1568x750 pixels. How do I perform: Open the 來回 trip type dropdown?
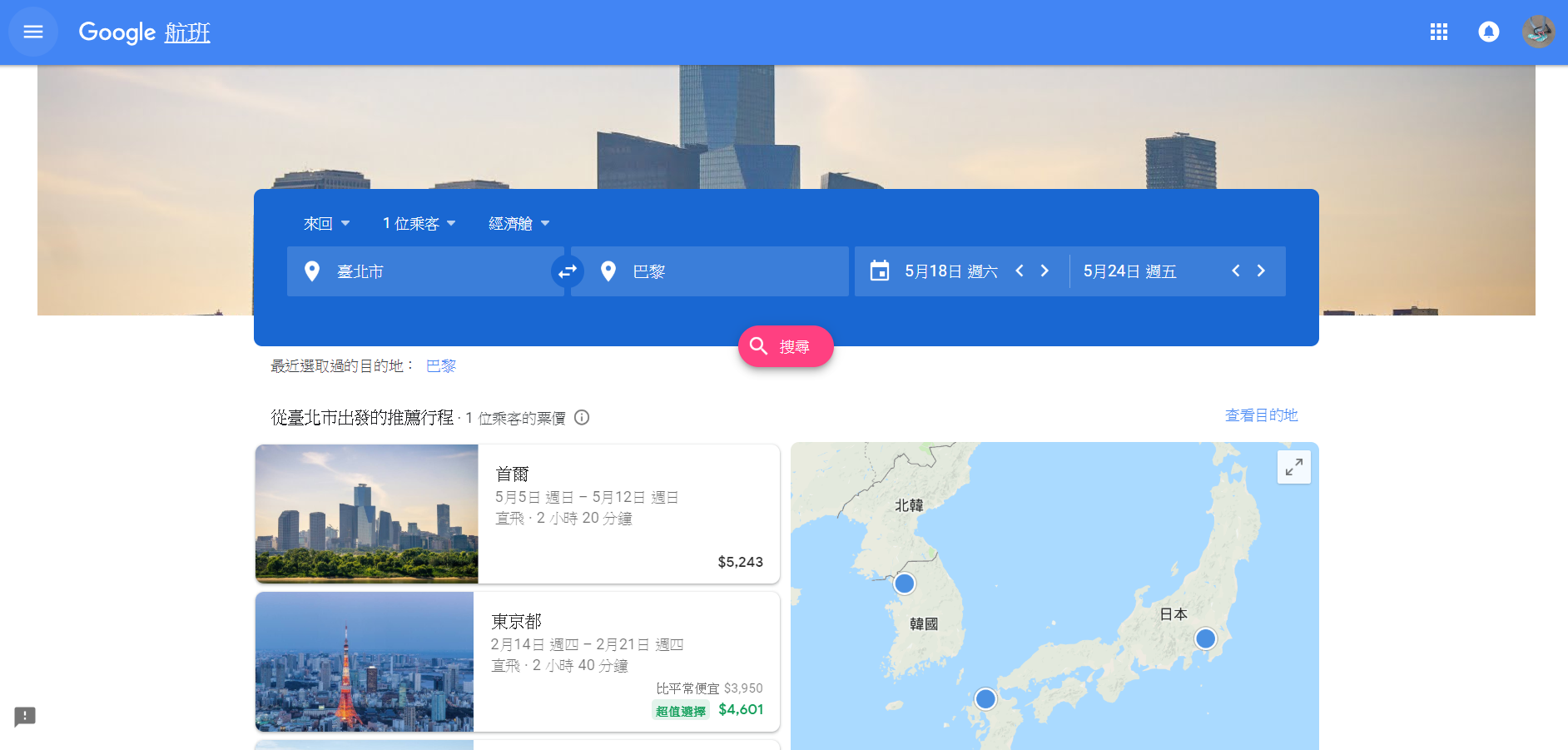point(325,223)
